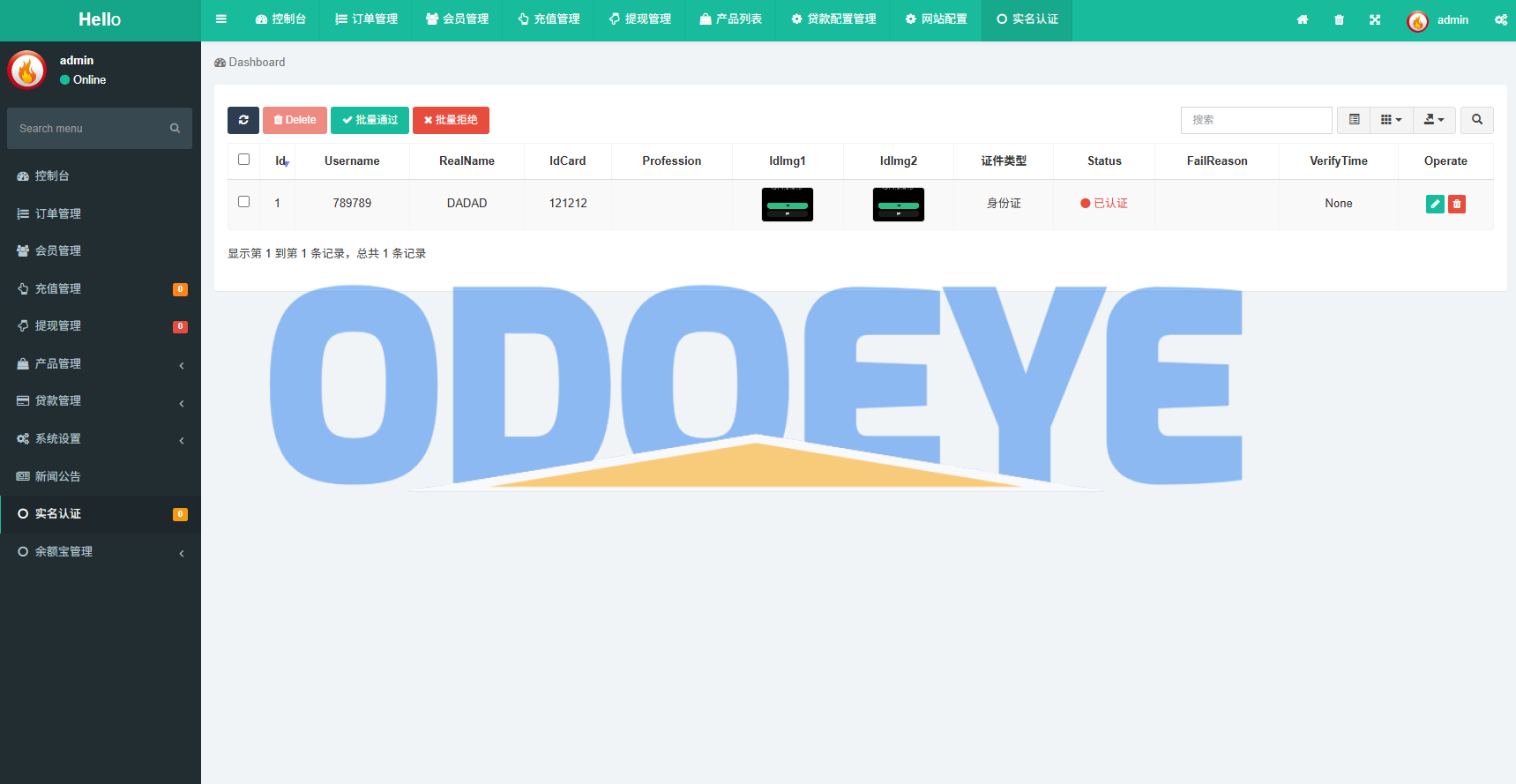Select the active 实名认证 top tab
The width and height of the screenshot is (1516, 784).
tap(1027, 19)
